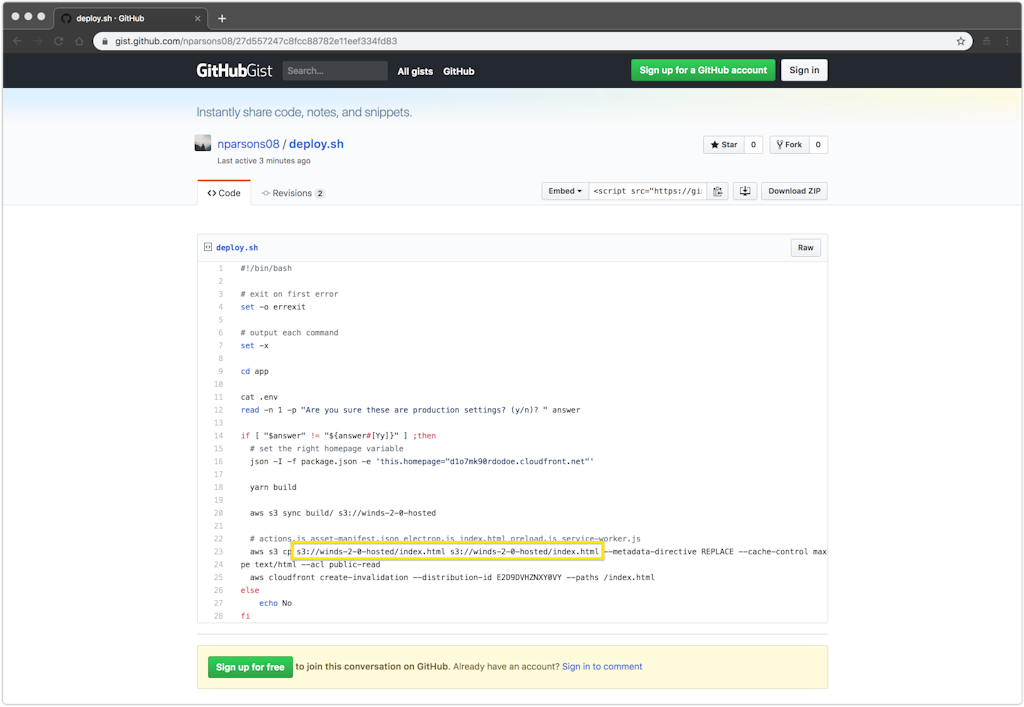Click the 'cd app' line
This screenshot has height=707, width=1024.
pos(255,371)
